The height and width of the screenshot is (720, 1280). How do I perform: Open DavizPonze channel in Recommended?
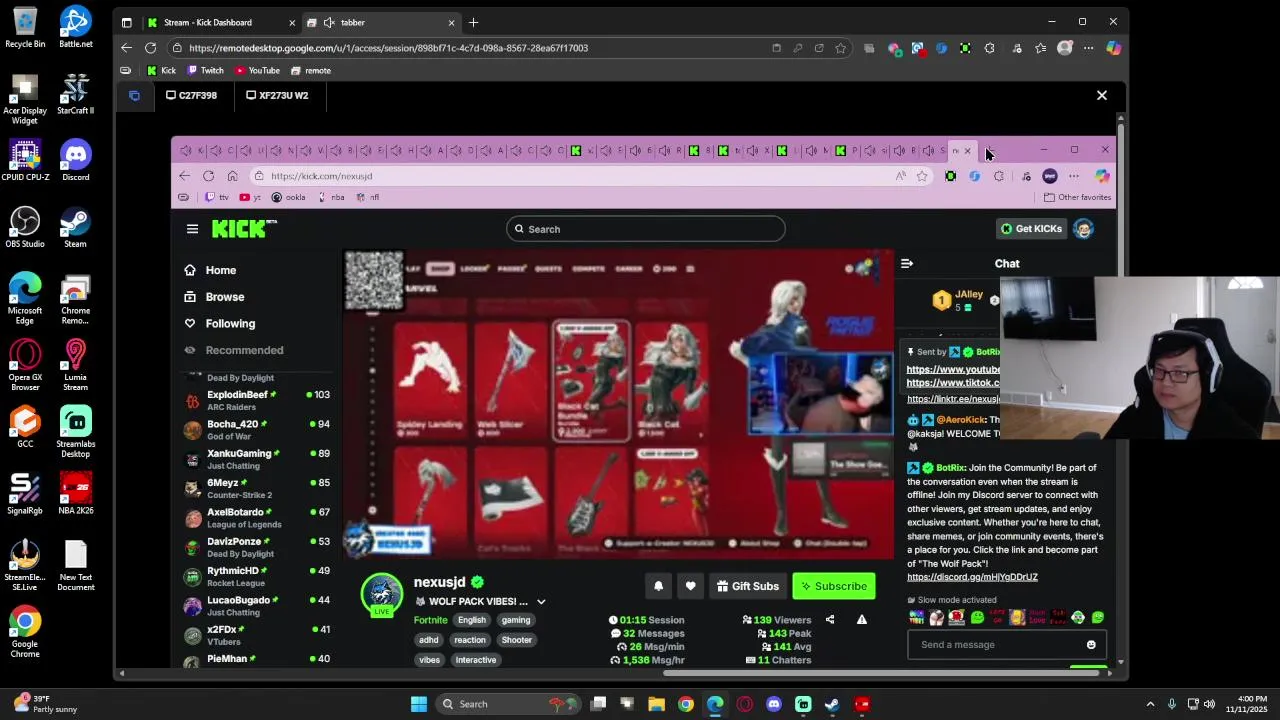tap(257, 547)
